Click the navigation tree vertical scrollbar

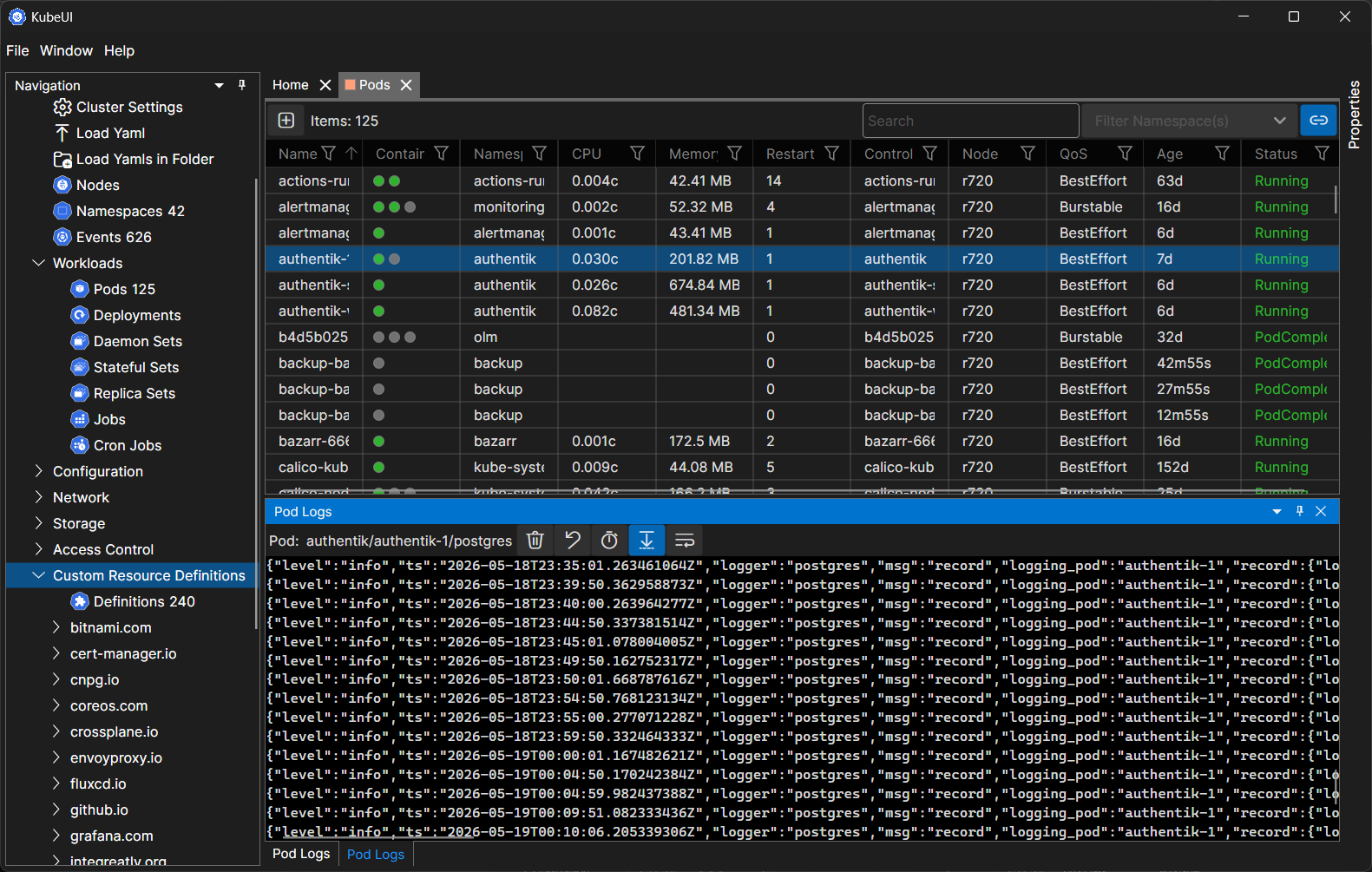coord(256,403)
